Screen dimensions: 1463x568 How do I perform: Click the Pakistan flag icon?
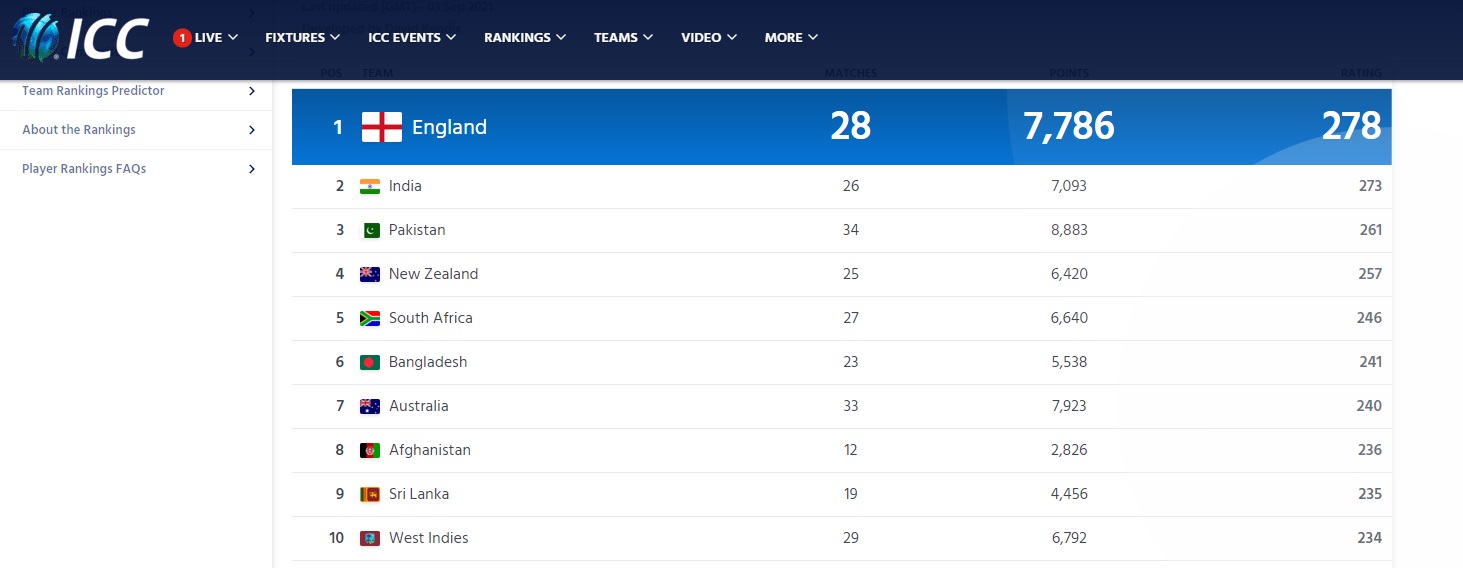coord(370,230)
